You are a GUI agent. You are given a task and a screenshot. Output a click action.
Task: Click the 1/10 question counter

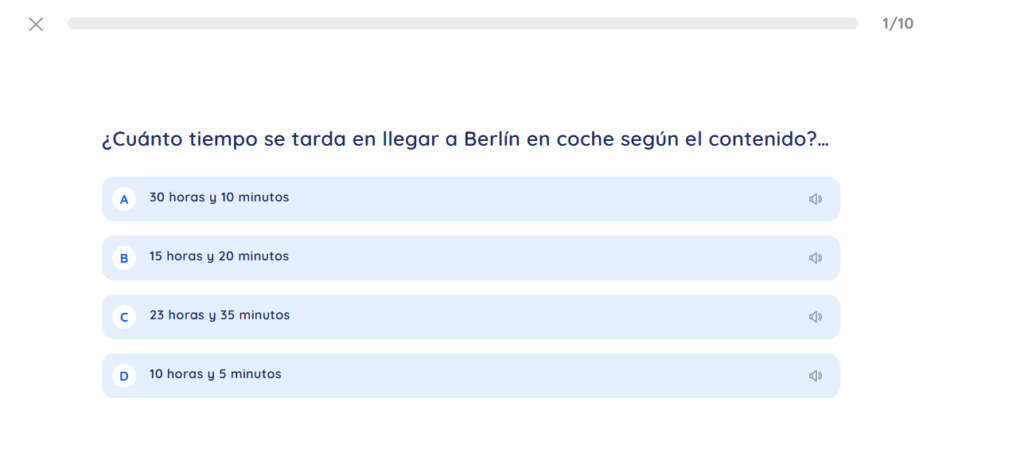pyautogui.click(x=897, y=24)
